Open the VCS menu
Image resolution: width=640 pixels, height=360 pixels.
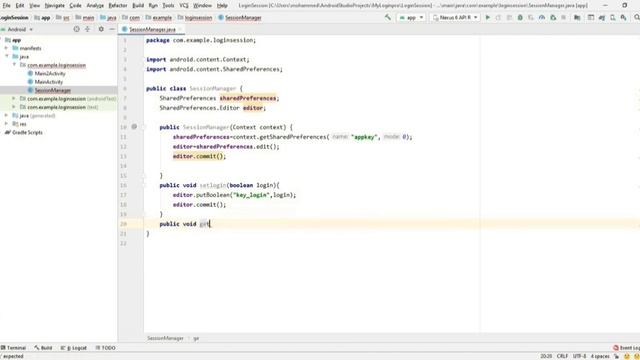tap(184, 6)
